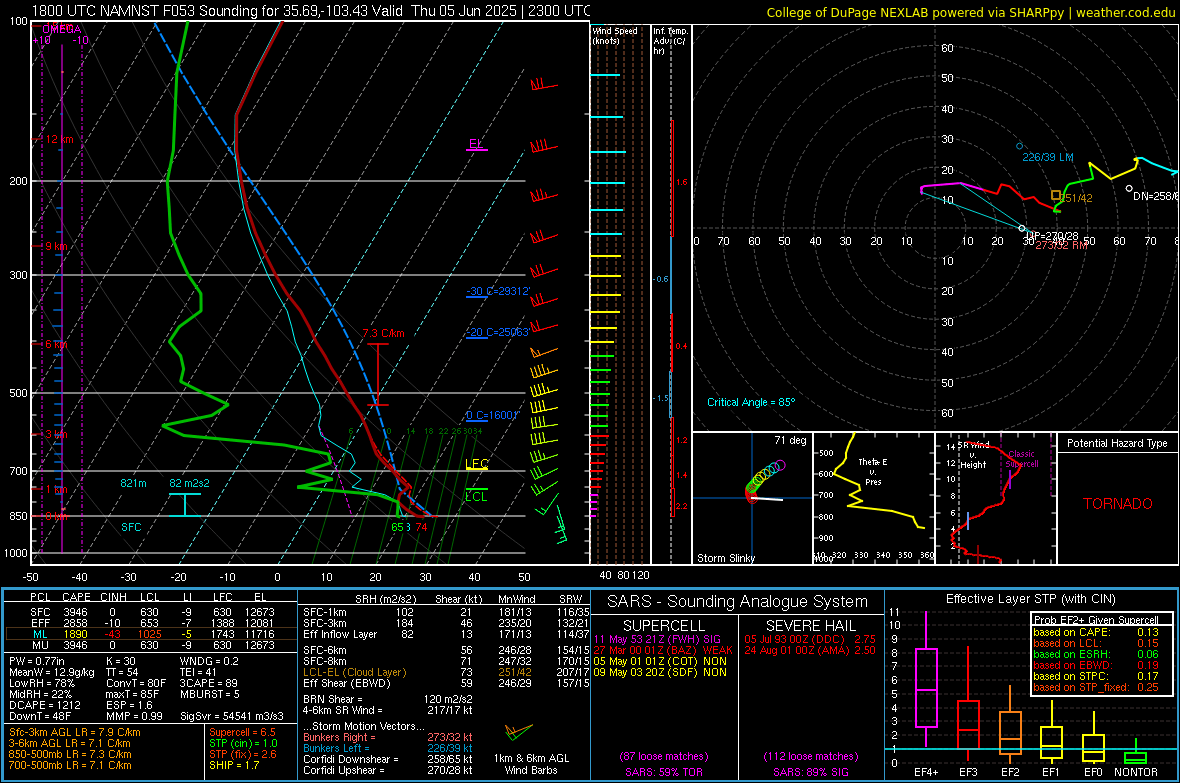The height and width of the screenshot is (783, 1180).
Task: Click the Potential Hazard Type heading
Action: click(x=1117, y=443)
